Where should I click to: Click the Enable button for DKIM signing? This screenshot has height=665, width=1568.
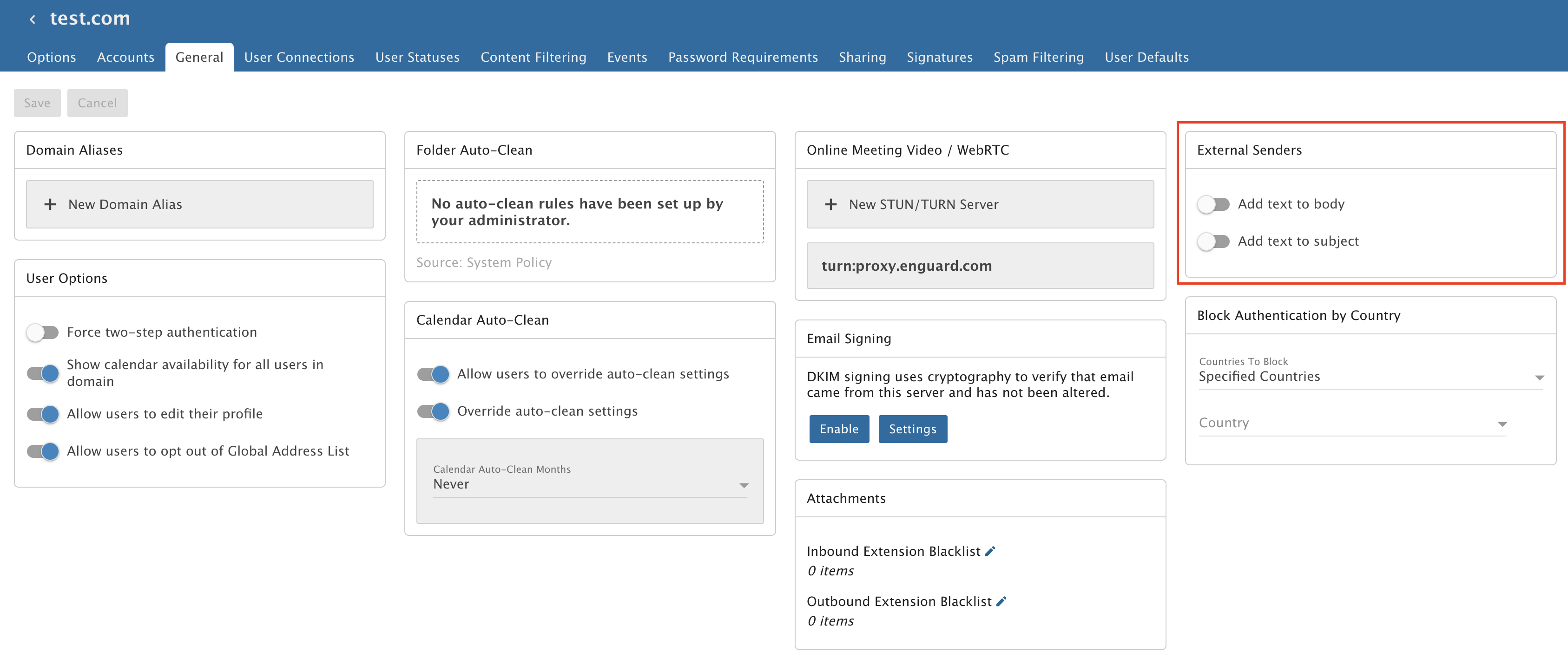coord(838,429)
